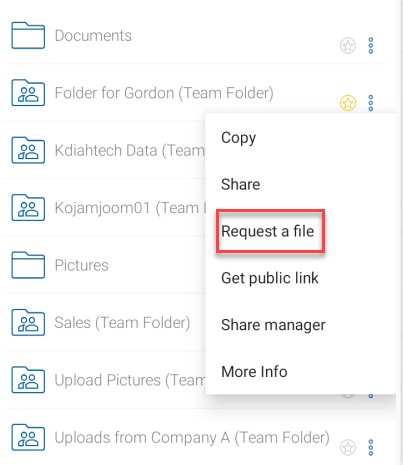Toggle favorite star for Uploads from Company A

click(x=348, y=448)
